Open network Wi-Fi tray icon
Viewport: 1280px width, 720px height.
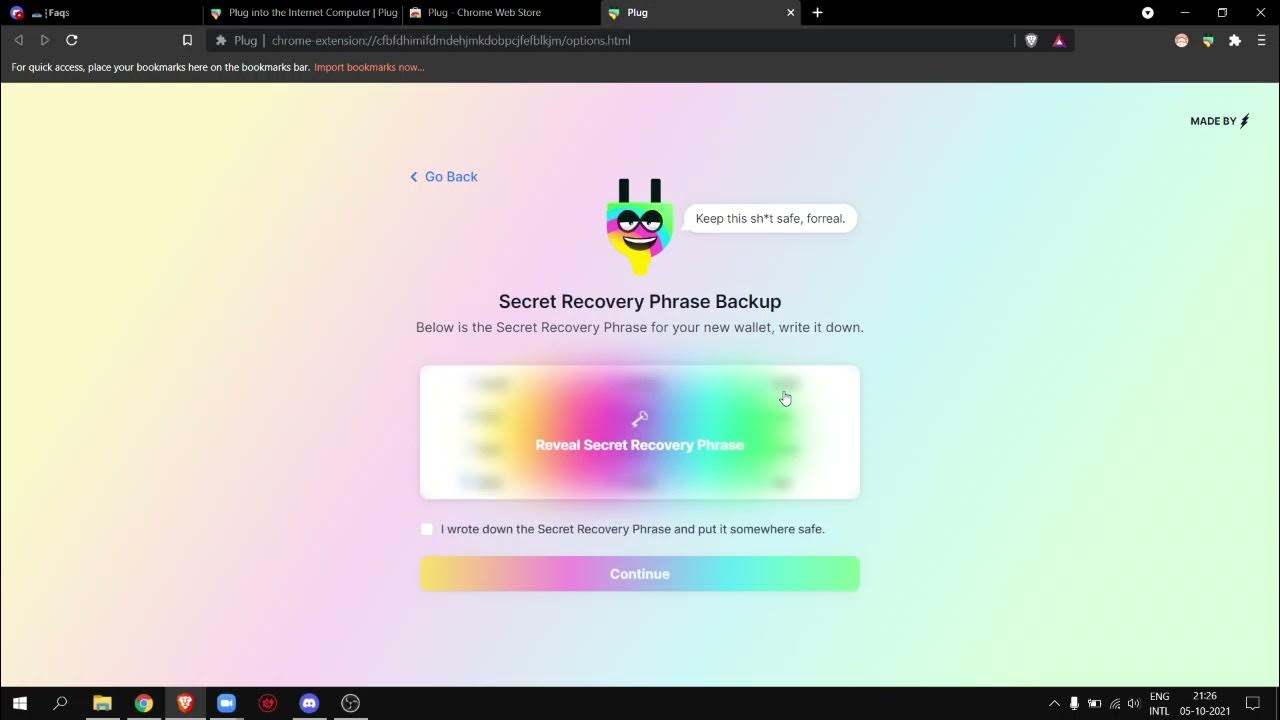tap(1115, 703)
